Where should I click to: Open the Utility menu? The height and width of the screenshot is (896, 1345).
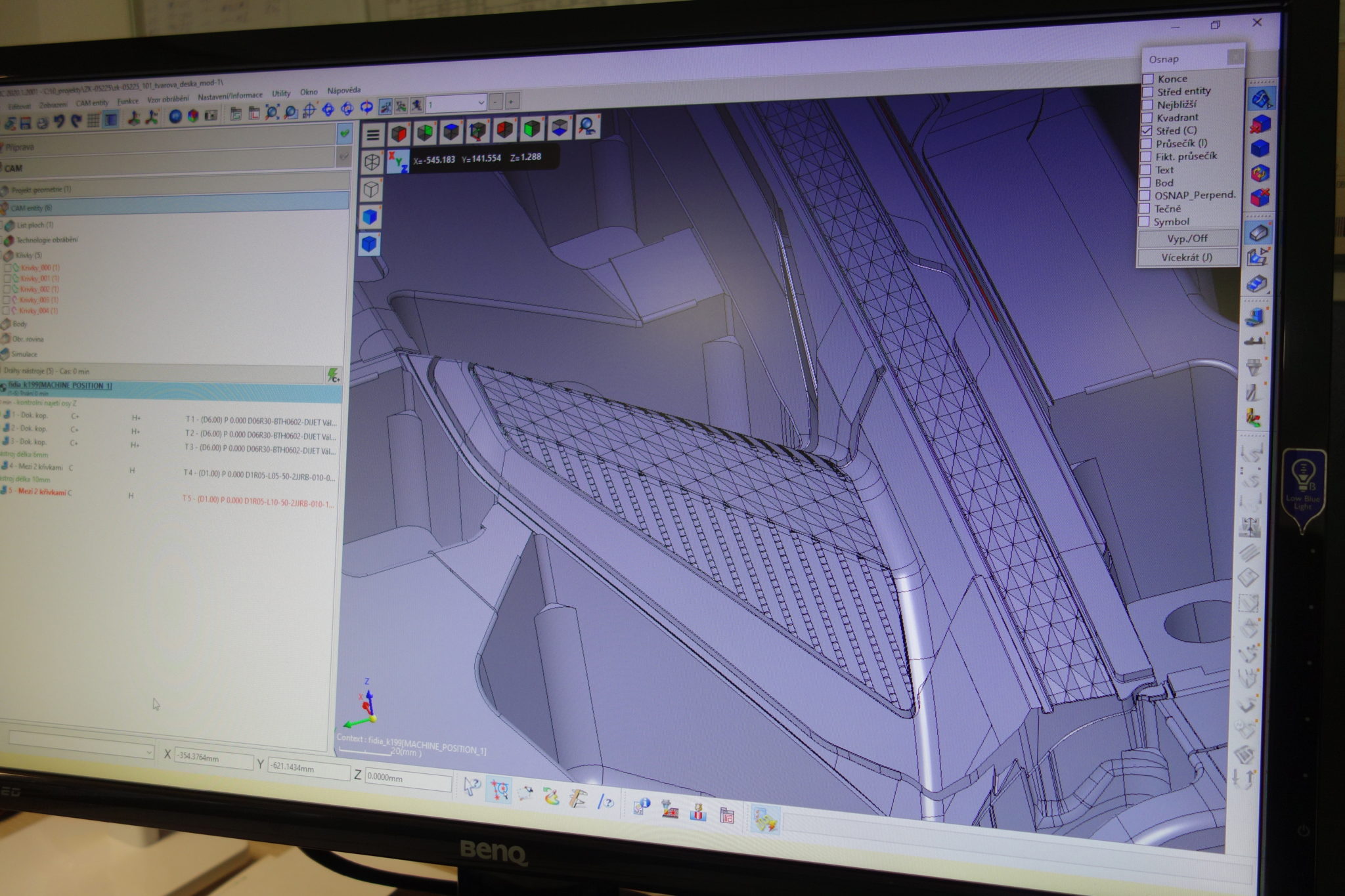pyautogui.click(x=281, y=93)
